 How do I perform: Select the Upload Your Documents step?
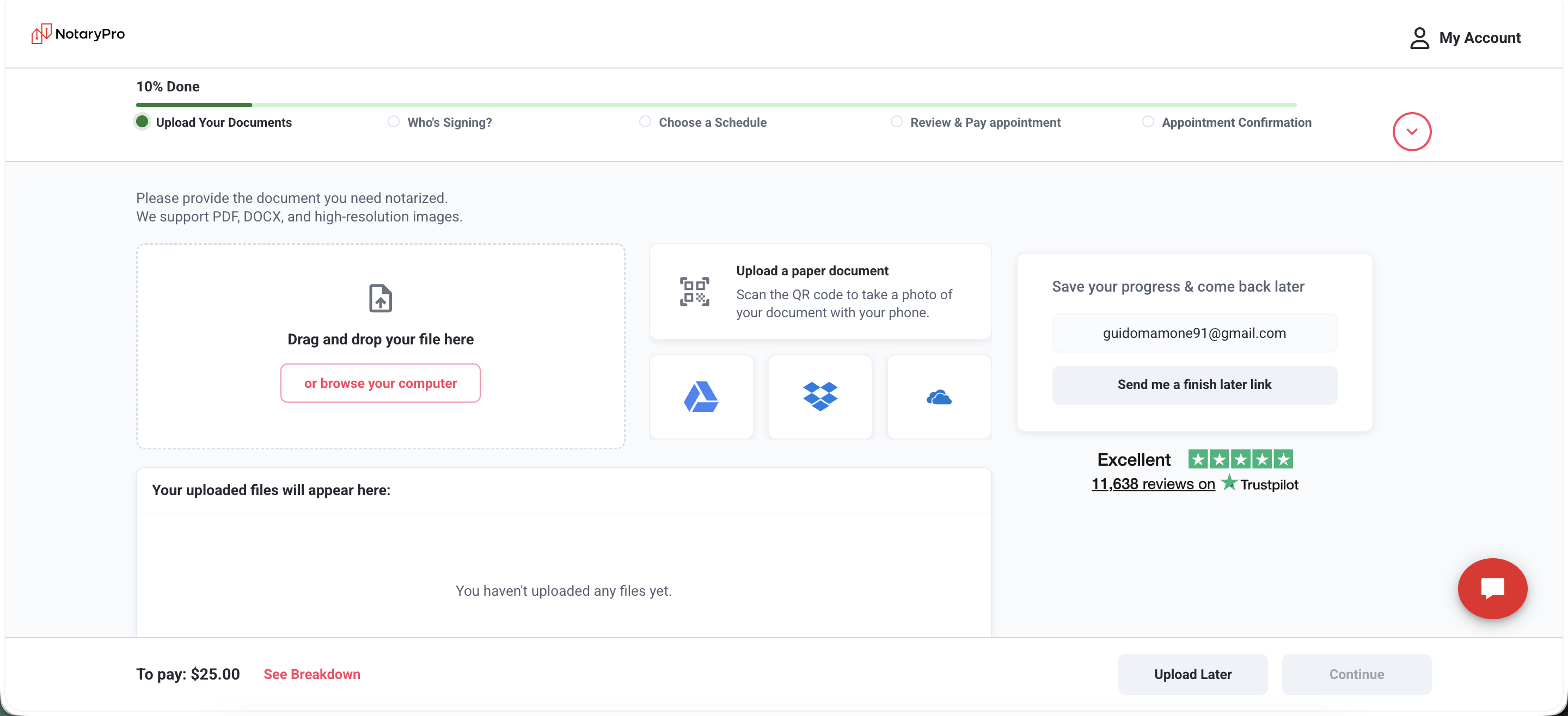(213, 122)
